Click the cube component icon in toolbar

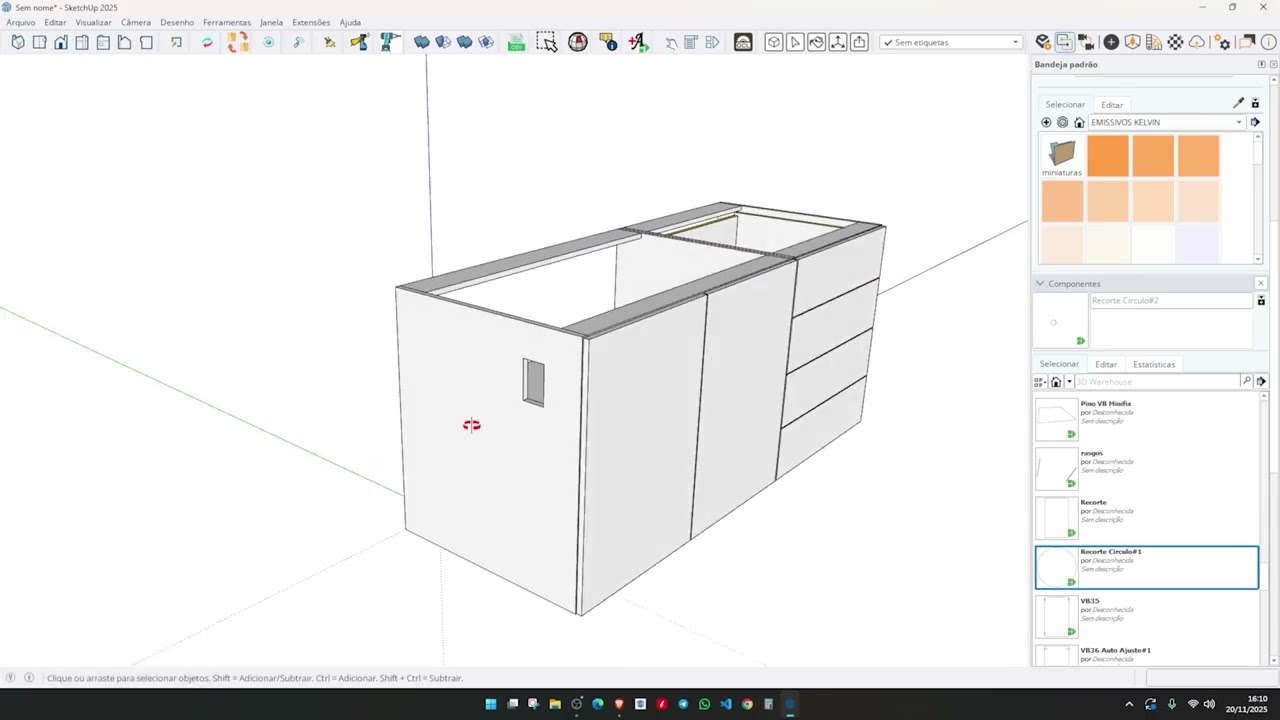point(774,42)
